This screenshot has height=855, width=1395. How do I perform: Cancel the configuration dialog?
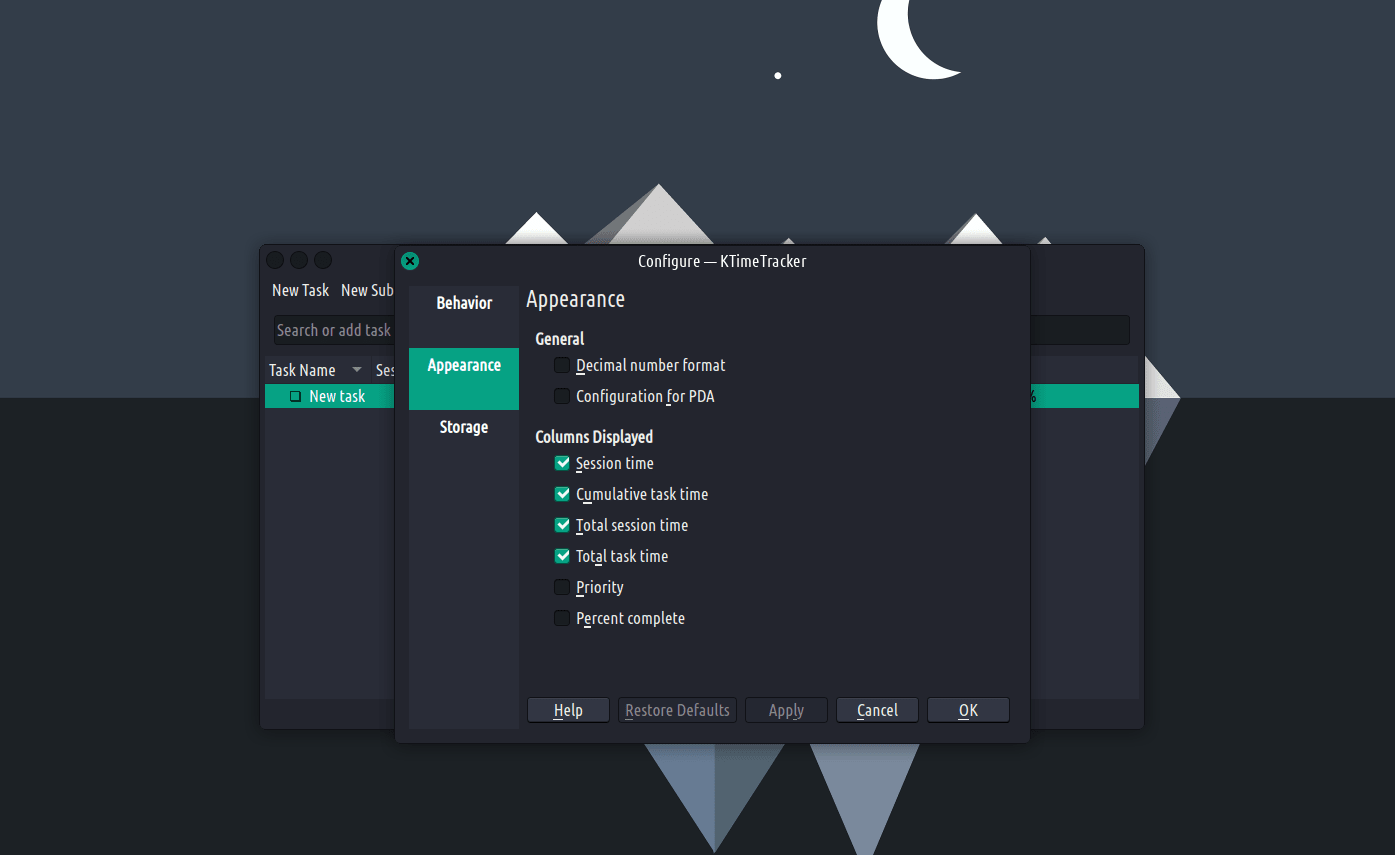coord(877,710)
